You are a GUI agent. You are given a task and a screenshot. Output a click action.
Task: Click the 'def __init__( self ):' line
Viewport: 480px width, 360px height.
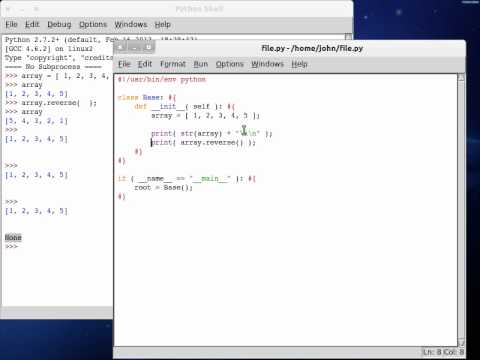pyautogui.click(x=184, y=107)
